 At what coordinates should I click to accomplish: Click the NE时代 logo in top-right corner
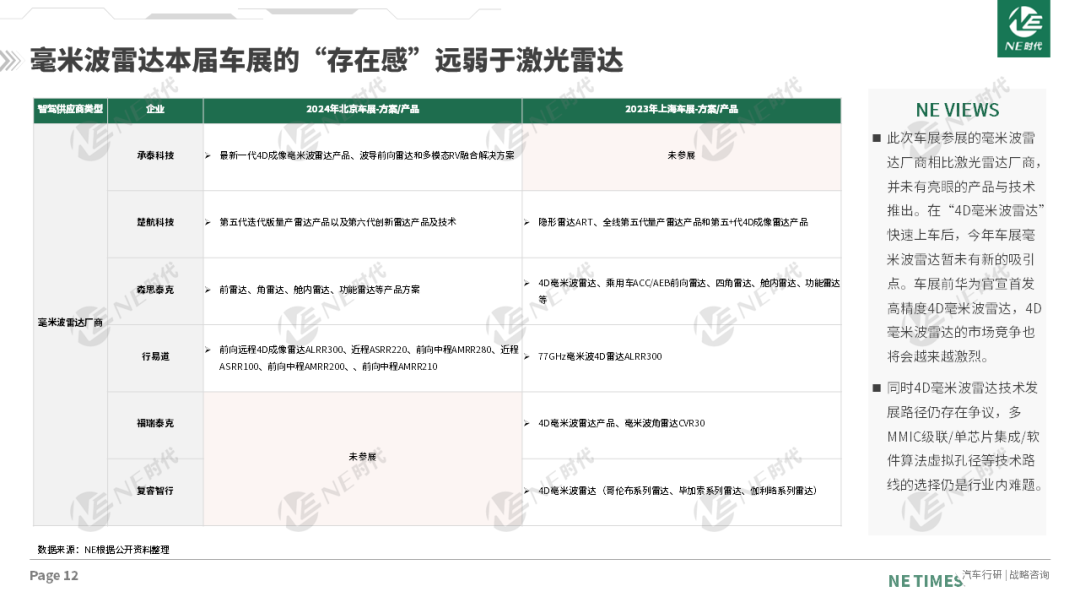[1024, 29]
